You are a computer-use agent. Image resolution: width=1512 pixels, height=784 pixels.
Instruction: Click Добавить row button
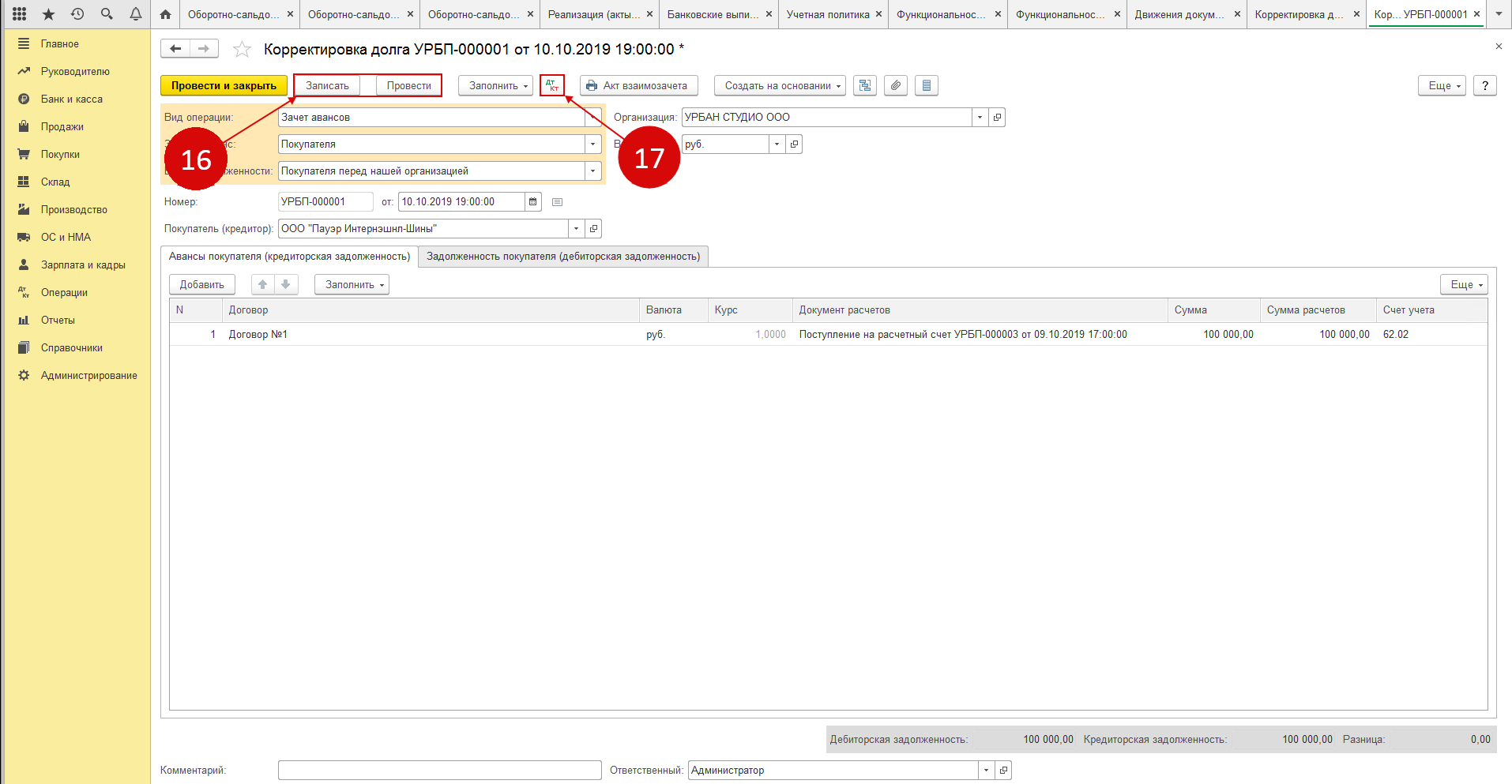[202, 285]
